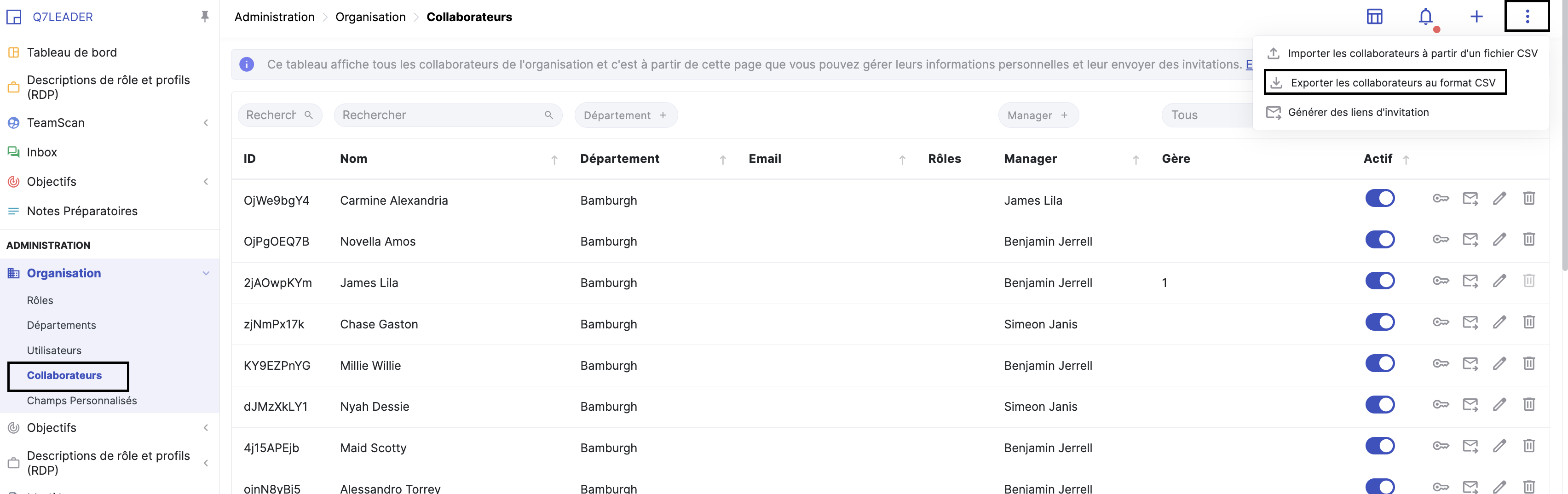
Task: Open the Département filter dropdown
Action: point(625,115)
